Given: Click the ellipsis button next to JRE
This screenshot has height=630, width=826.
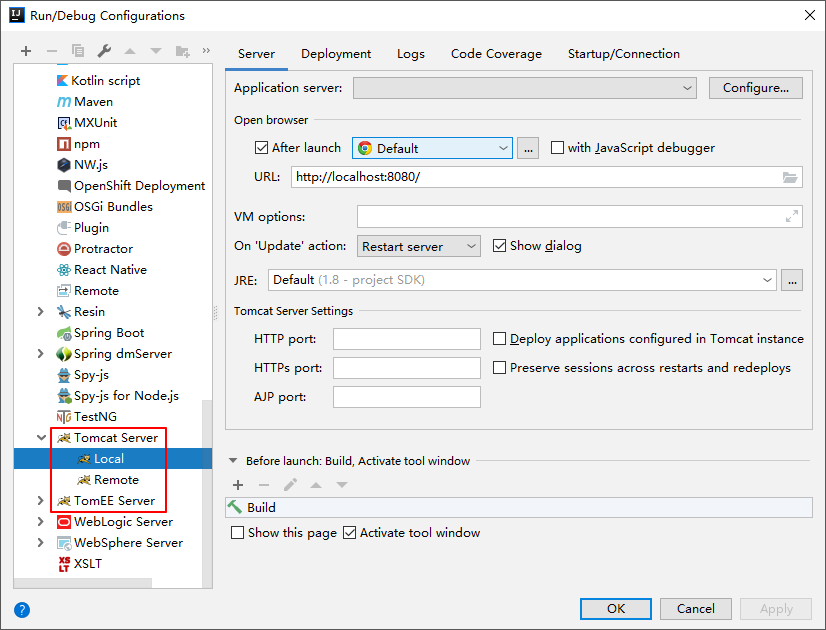Looking at the screenshot, I should pos(792,281).
